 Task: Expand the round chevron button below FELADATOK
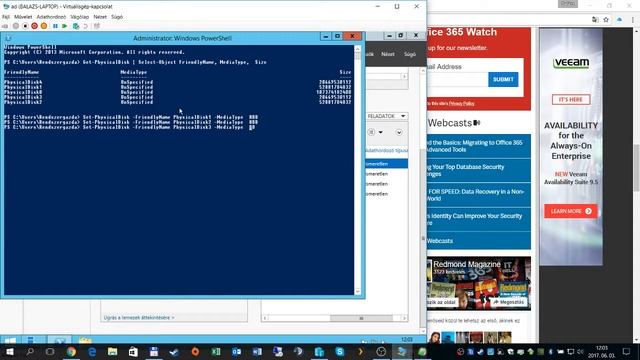pyautogui.click(x=399, y=132)
